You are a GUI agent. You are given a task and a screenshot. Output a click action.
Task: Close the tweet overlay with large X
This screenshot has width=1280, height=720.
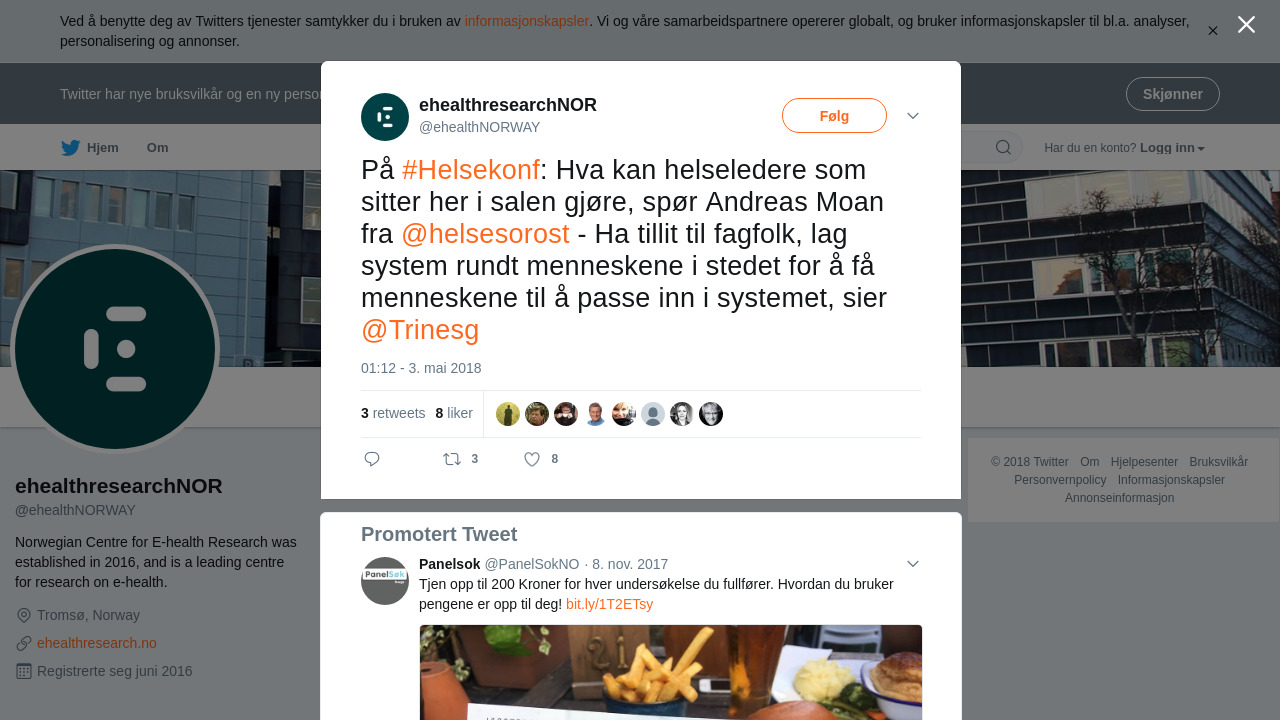(1246, 25)
